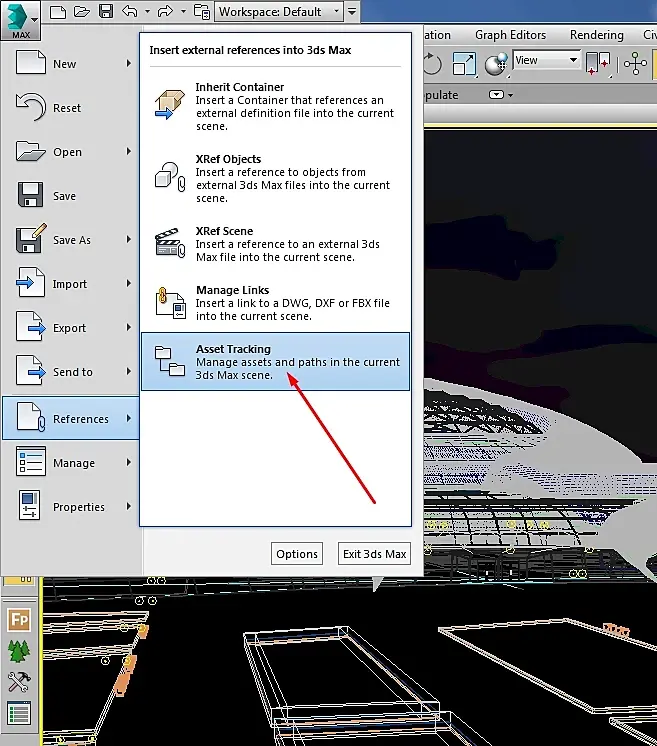The height and width of the screenshot is (746, 657).
Task: Expand the Undo history dropdown arrow
Action: coord(147,11)
